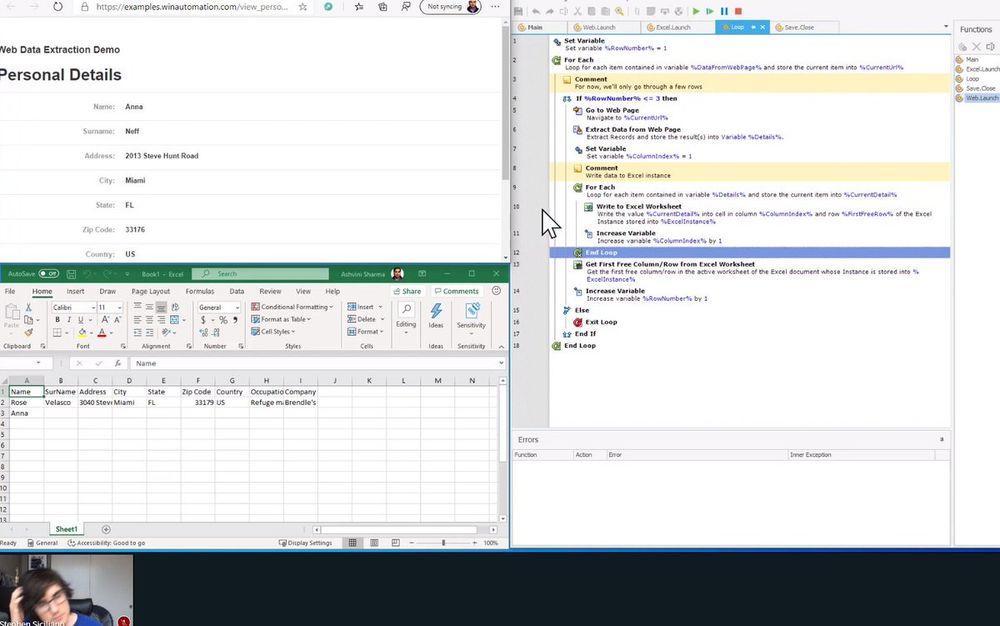1000x626 pixels.
Task: Add a new sheet with the plus icon
Action: 106,529
